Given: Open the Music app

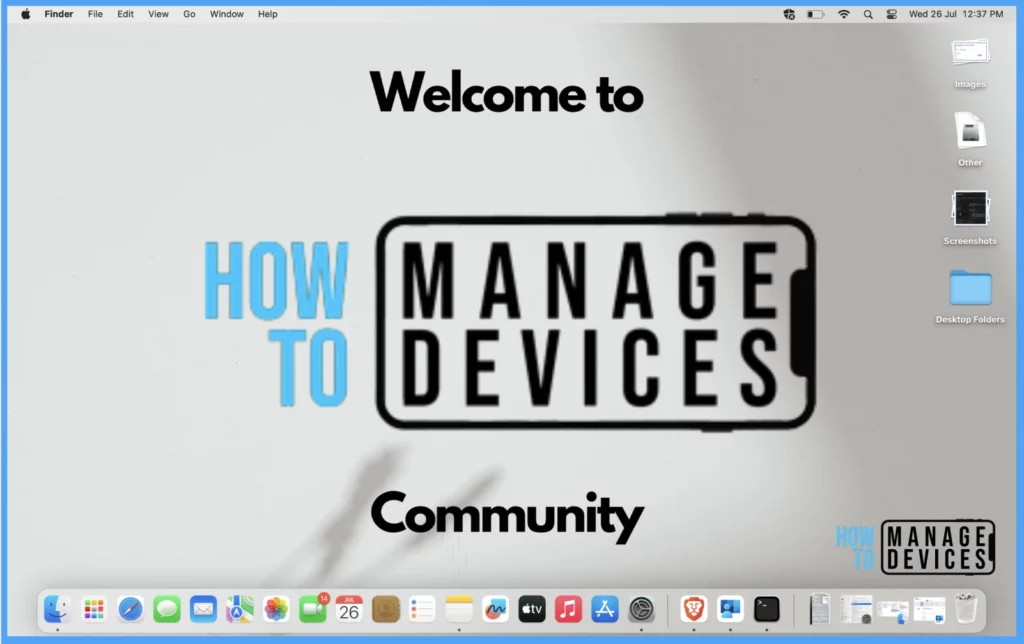Looking at the screenshot, I should click(x=568, y=609).
